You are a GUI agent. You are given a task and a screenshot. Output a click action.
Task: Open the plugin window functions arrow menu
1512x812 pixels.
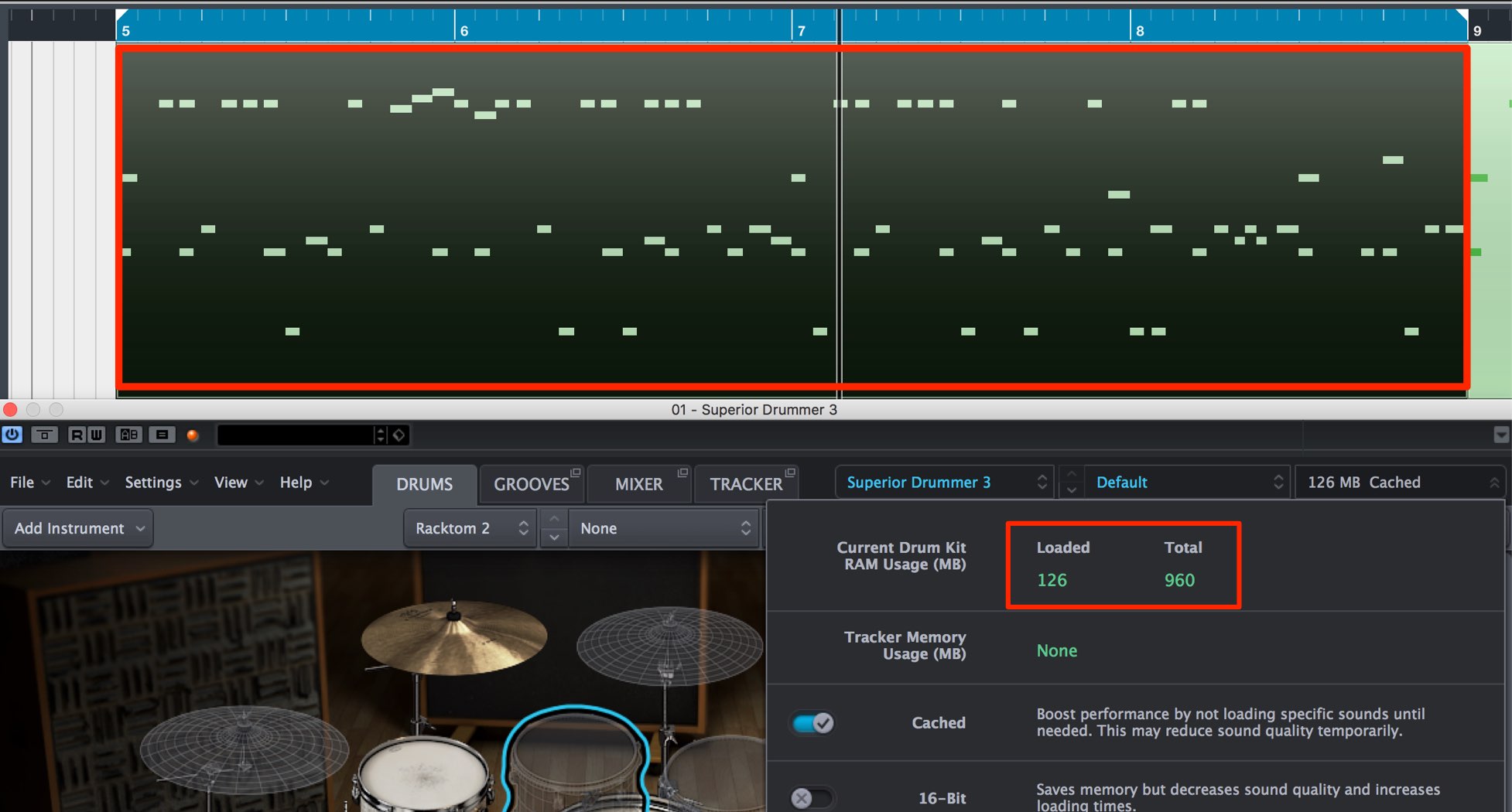click(x=1501, y=435)
